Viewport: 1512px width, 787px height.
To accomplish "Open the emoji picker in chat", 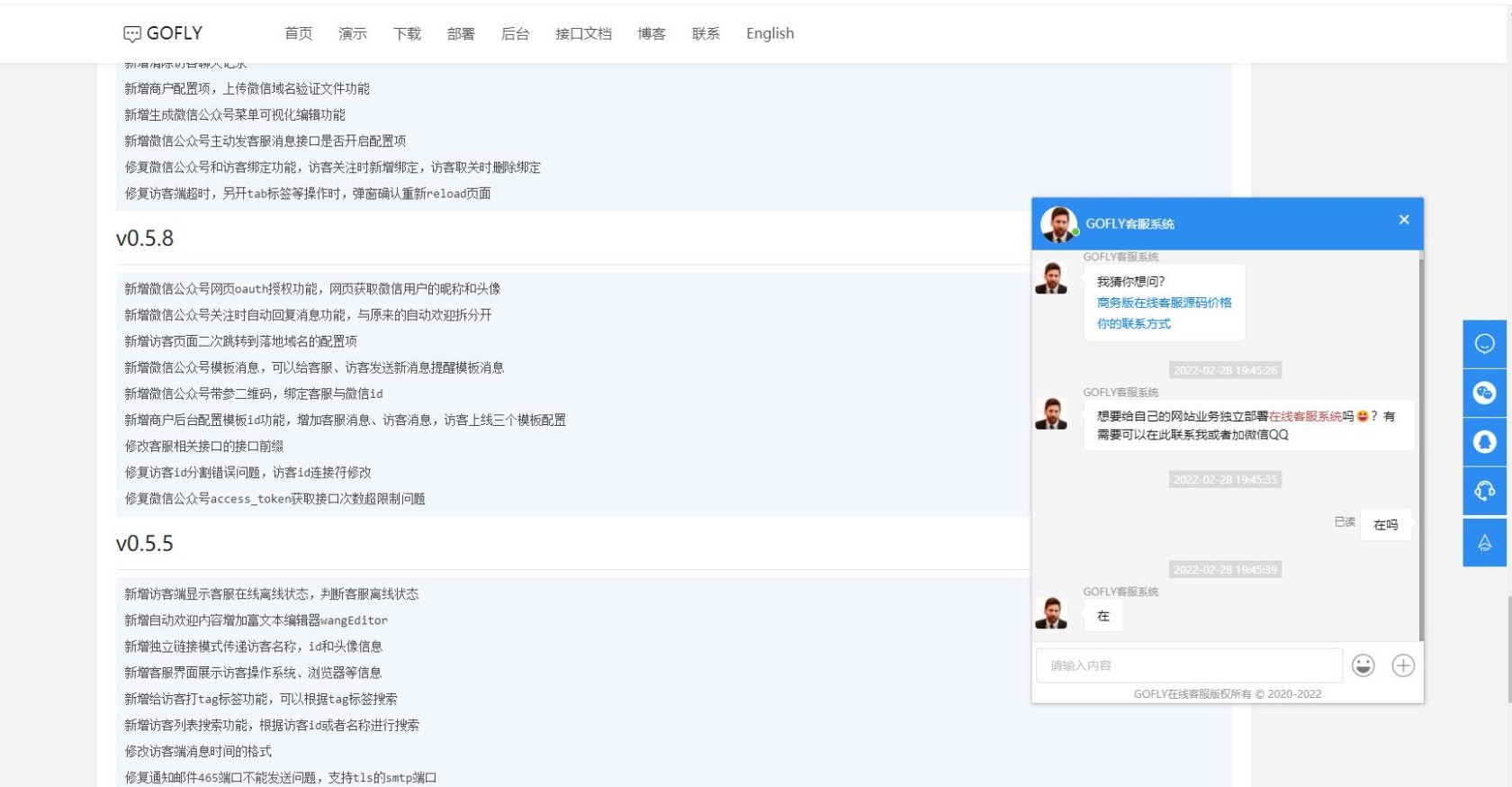I will coord(1363,665).
